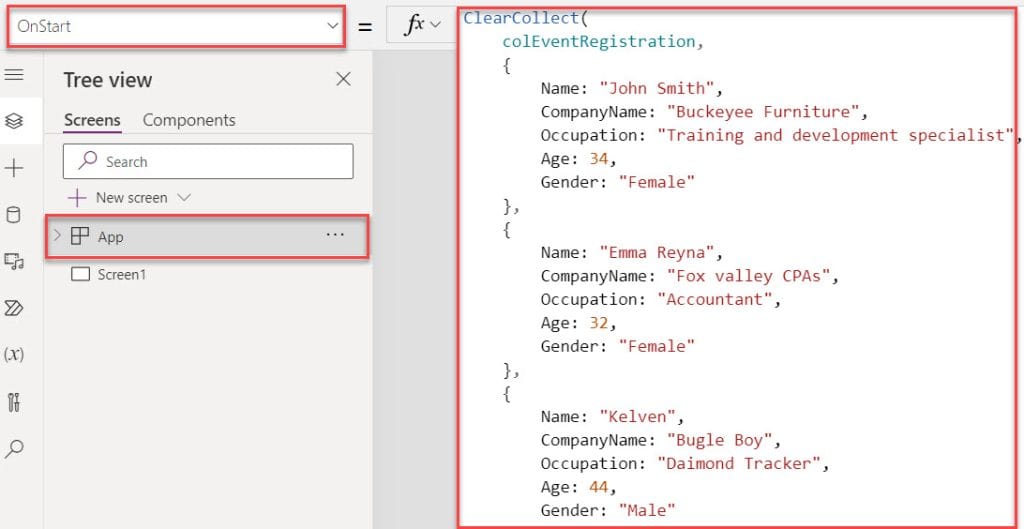Click the Age value 34
This screenshot has width=1024, height=529.
(x=598, y=159)
